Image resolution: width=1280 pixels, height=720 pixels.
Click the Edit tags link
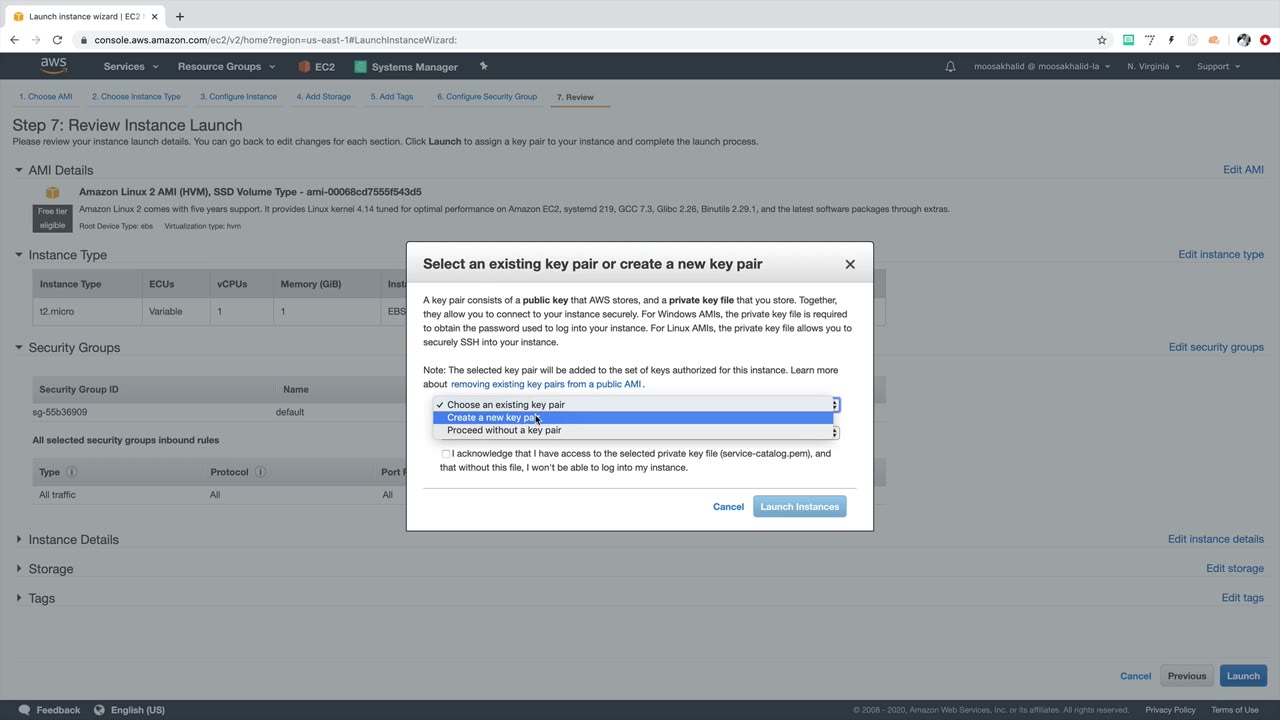click(x=1243, y=598)
